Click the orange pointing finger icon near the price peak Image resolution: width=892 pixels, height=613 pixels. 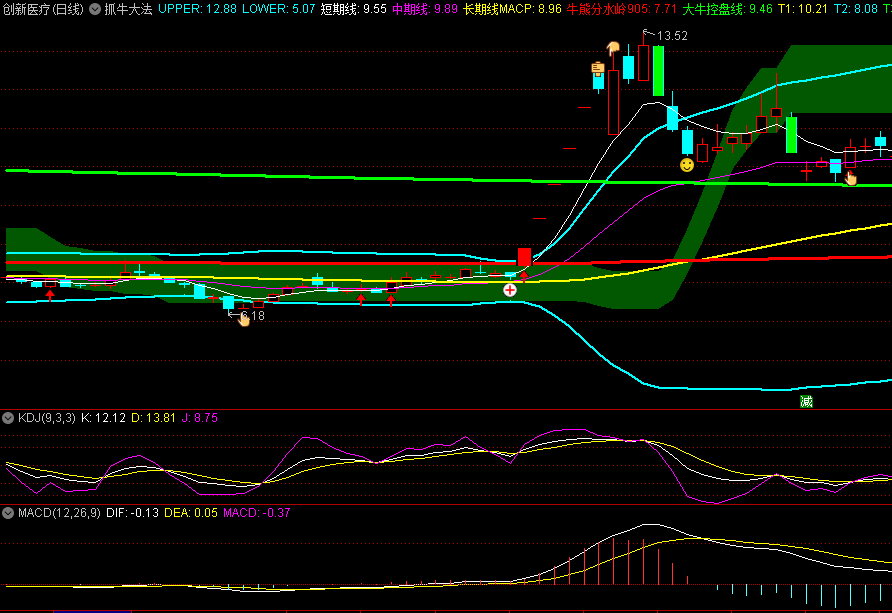(x=613, y=48)
